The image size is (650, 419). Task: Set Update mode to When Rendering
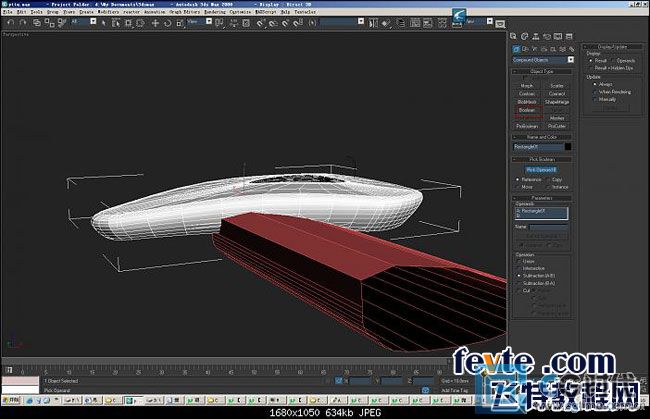(x=596, y=92)
